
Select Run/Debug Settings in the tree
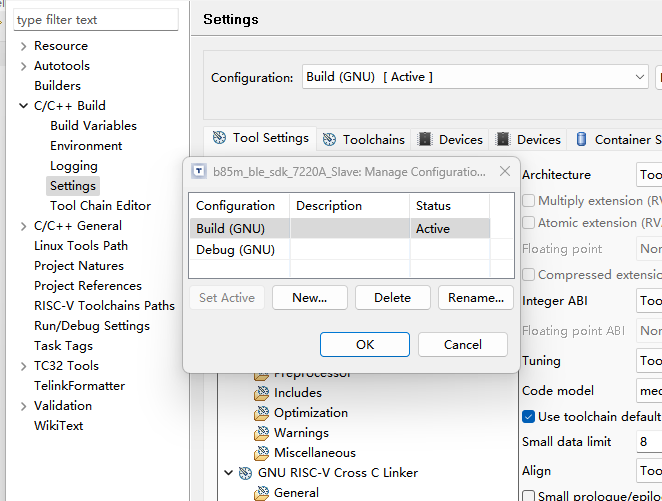pos(92,326)
